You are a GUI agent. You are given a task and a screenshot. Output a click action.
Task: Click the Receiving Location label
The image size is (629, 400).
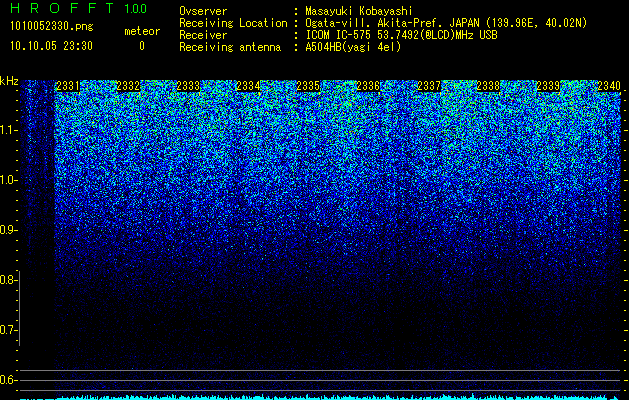coord(233,23)
